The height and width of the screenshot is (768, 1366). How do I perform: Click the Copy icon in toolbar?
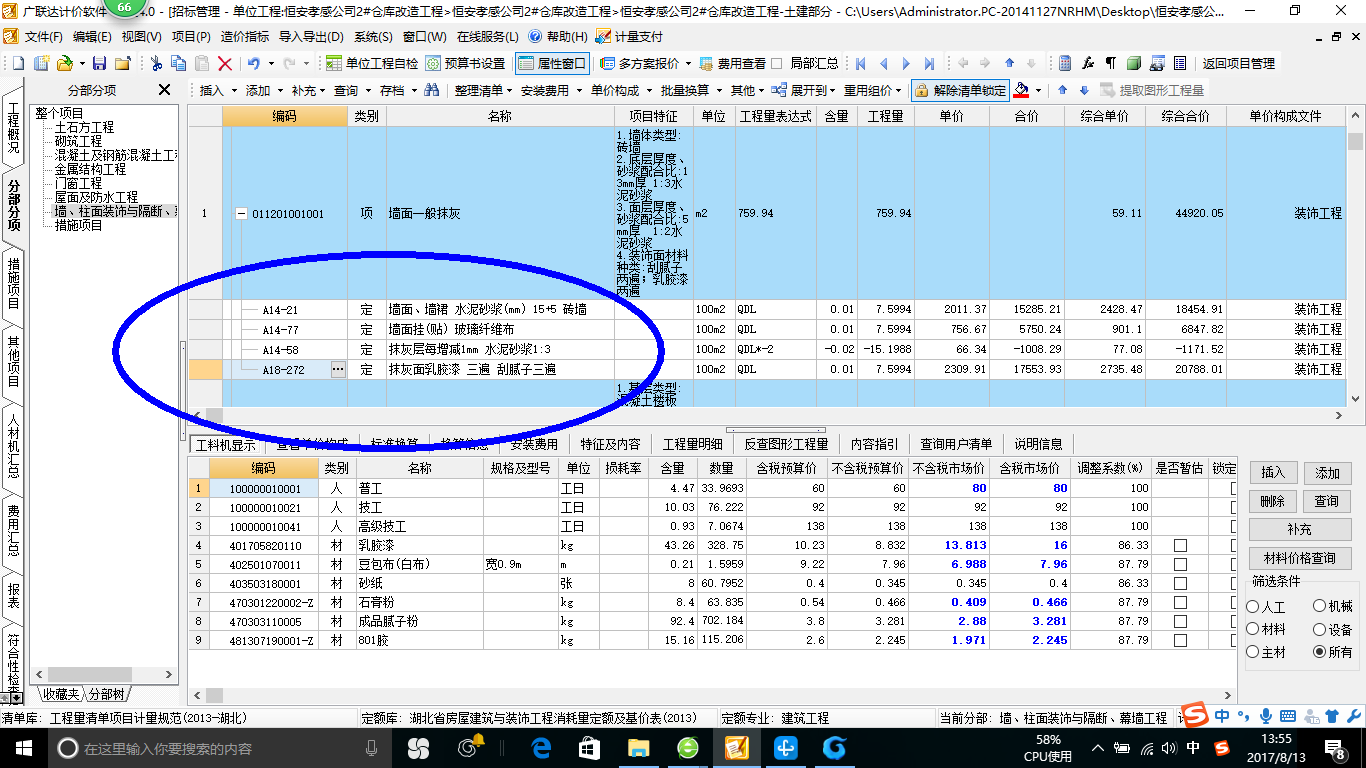[x=179, y=63]
